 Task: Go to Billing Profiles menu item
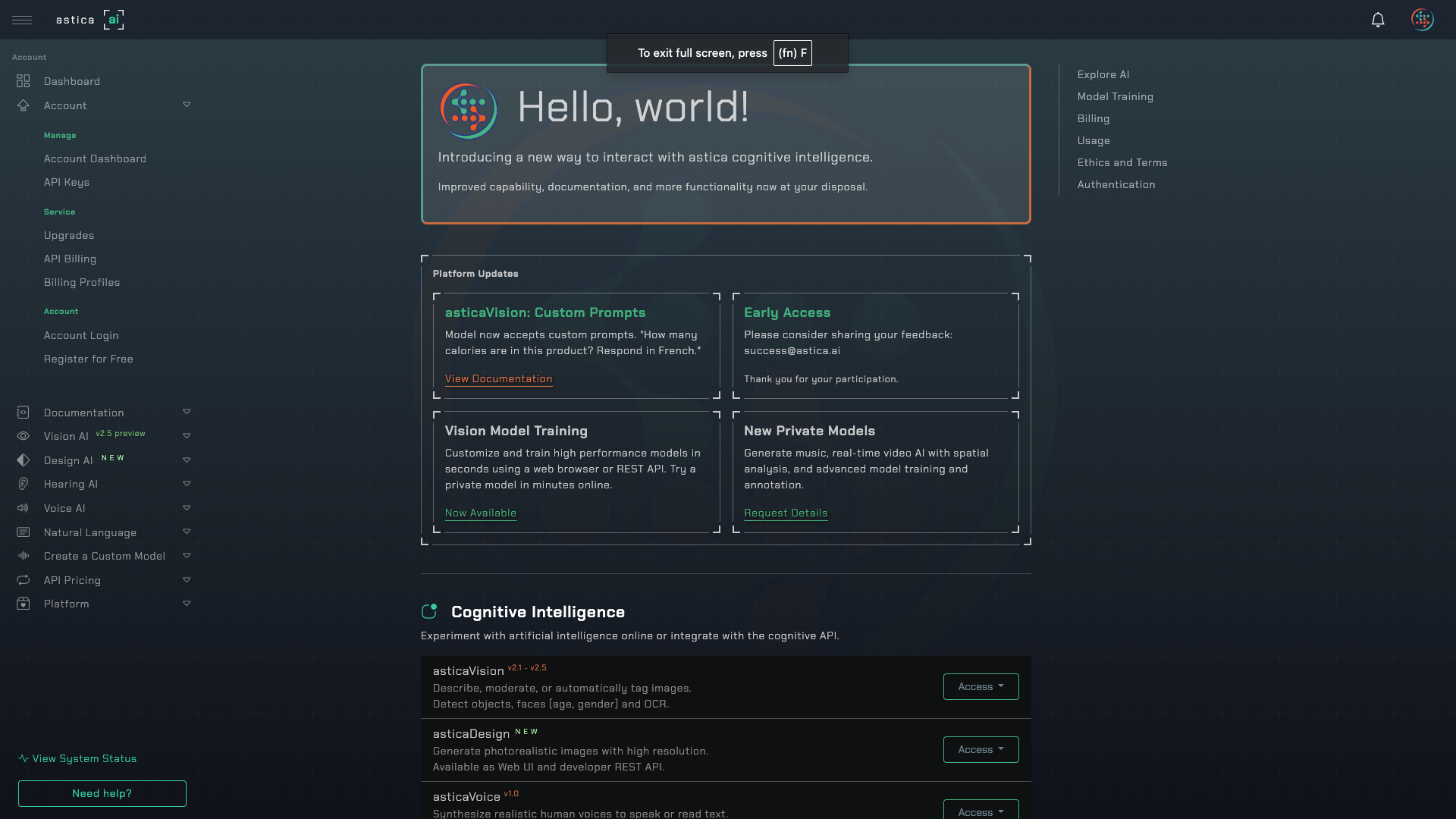[82, 282]
